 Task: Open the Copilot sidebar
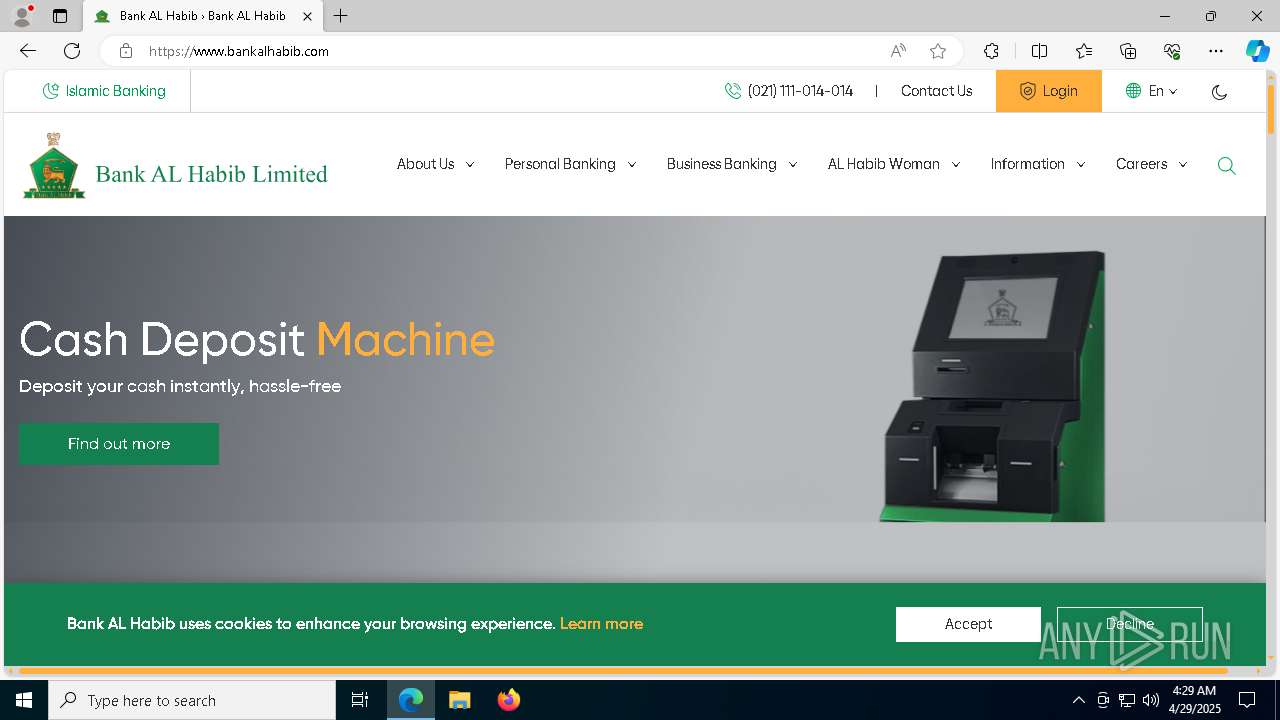tap(1257, 51)
